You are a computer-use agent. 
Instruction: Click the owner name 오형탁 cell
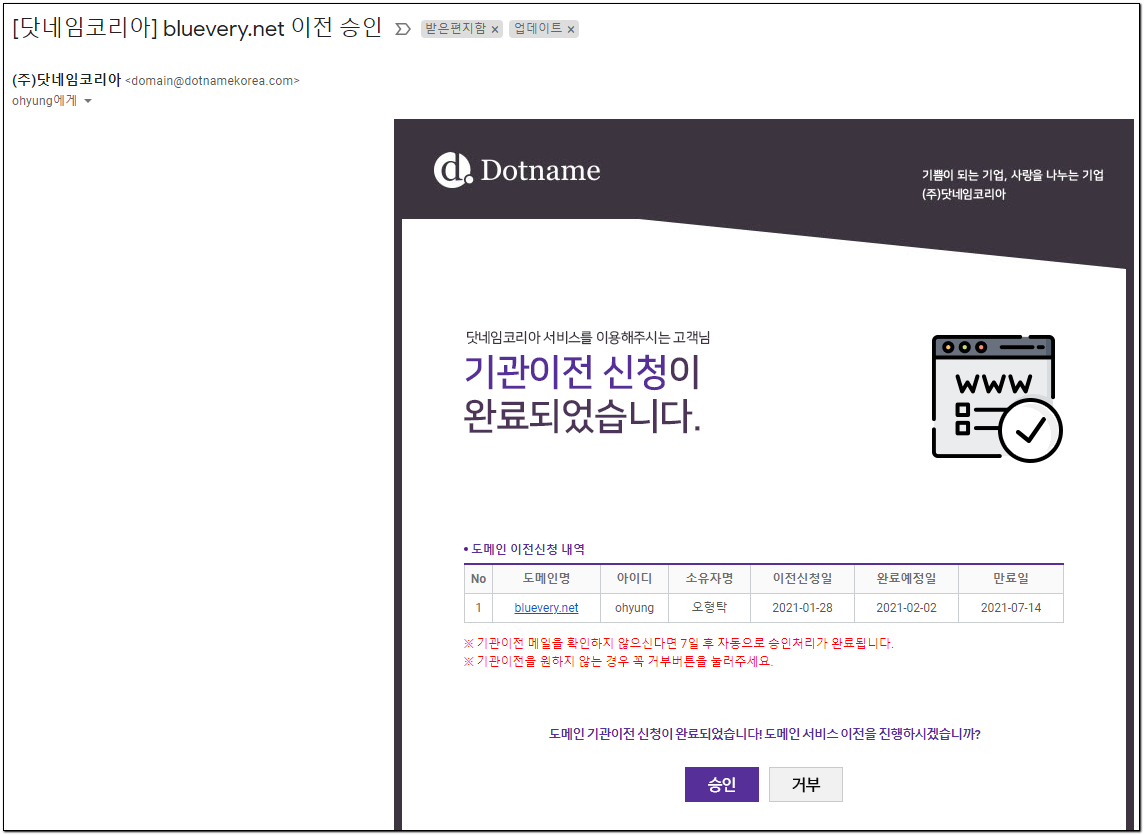coord(709,607)
